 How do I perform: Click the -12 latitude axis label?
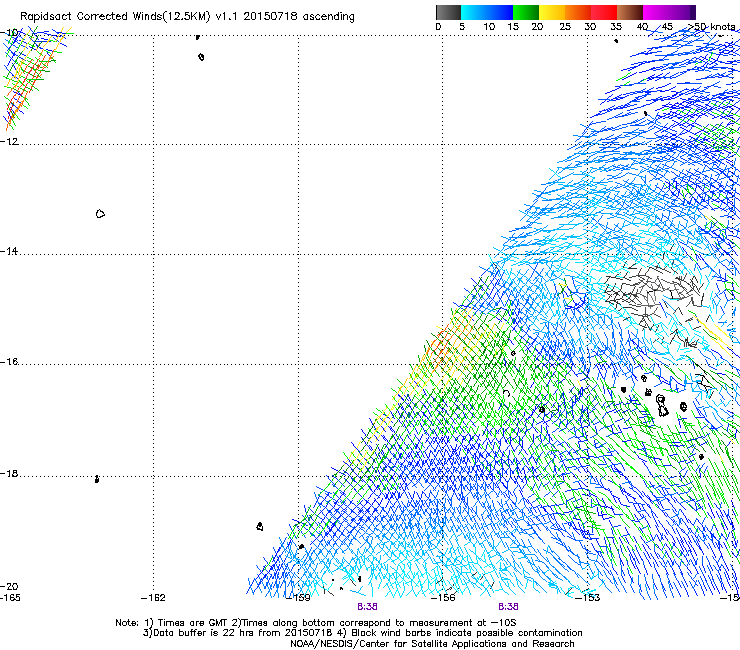coord(9,142)
